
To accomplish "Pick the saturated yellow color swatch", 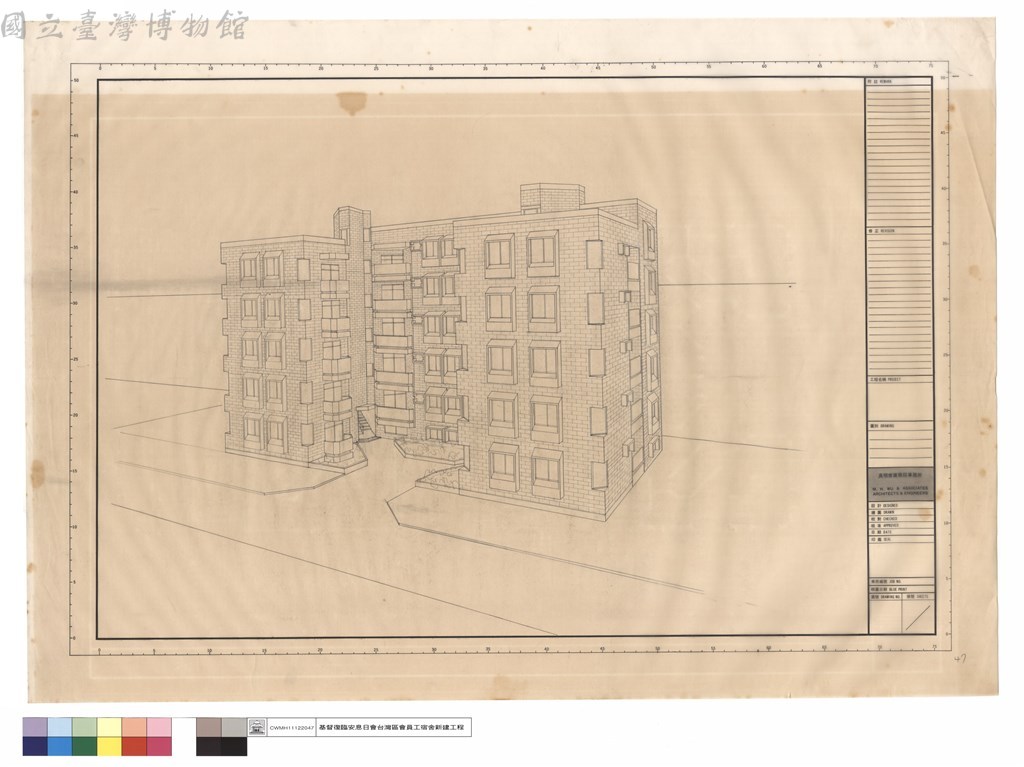I will 109,747.
